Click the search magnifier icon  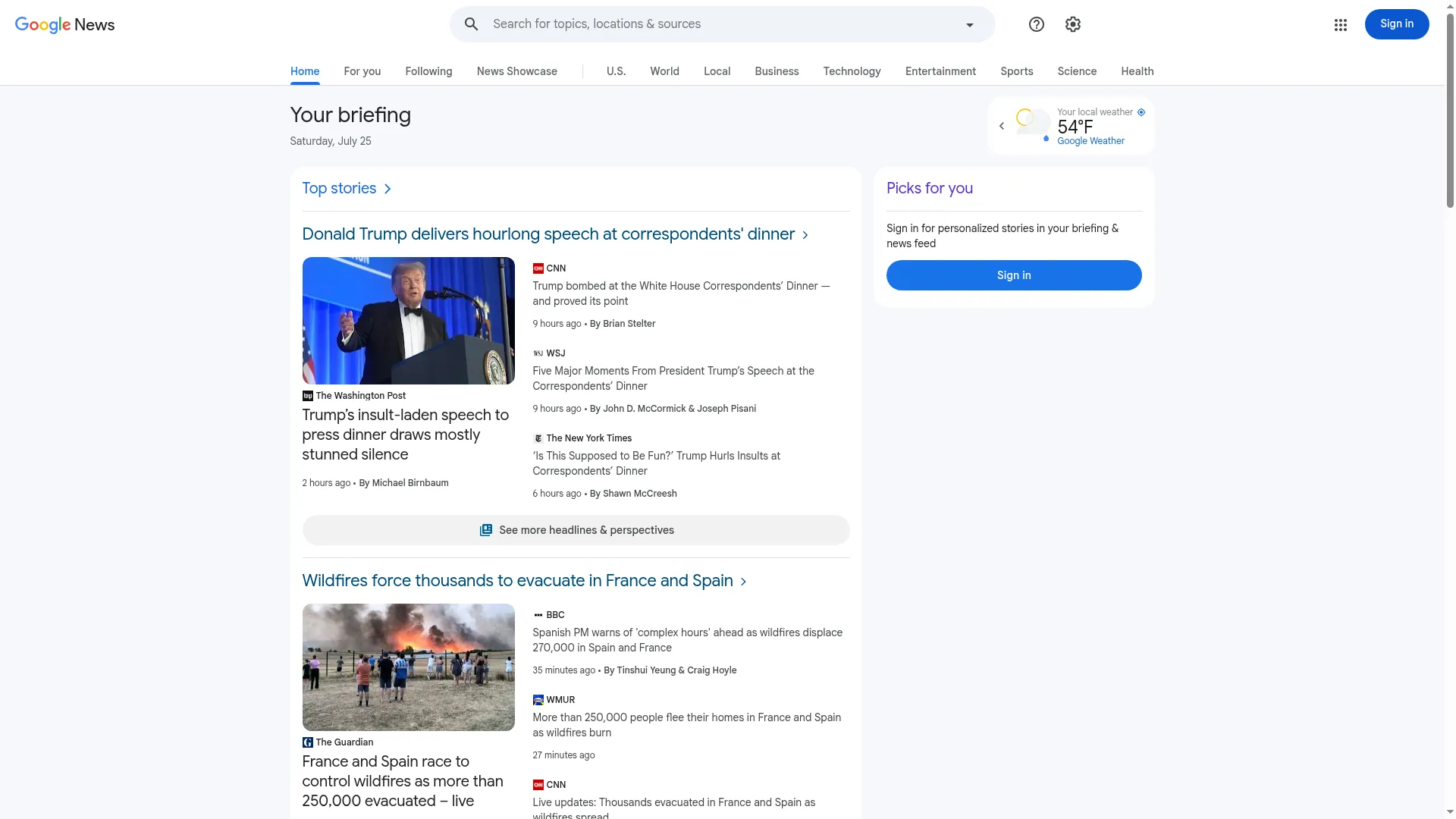coord(471,24)
